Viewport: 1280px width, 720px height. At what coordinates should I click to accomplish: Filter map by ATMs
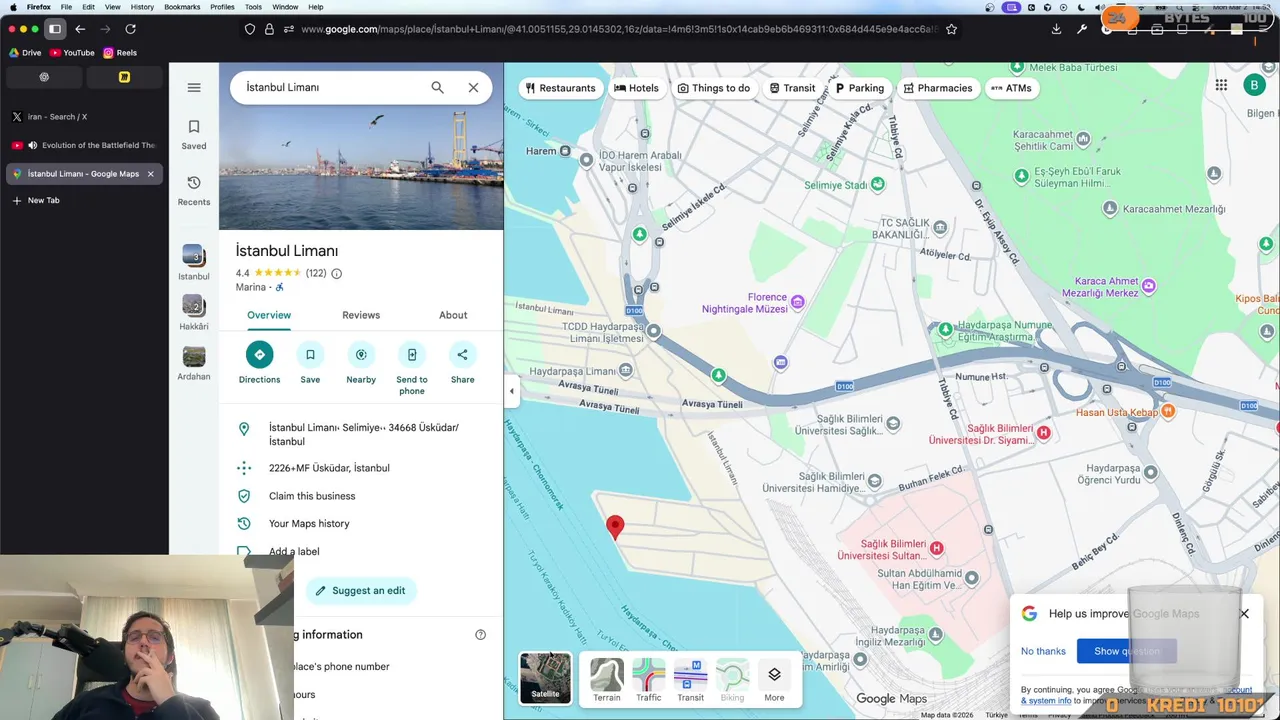click(x=1010, y=88)
